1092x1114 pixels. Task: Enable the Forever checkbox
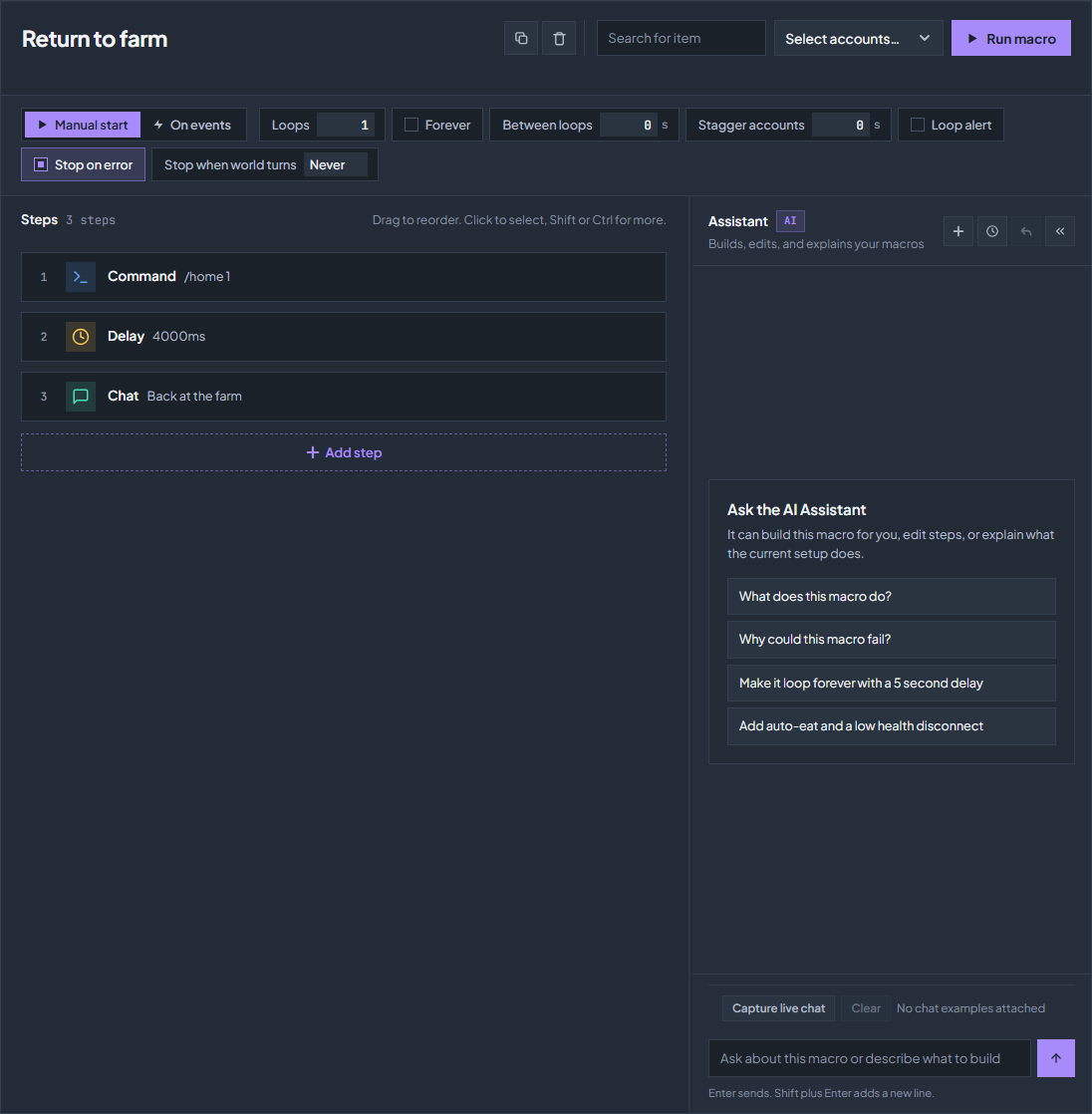coord(411,125)
